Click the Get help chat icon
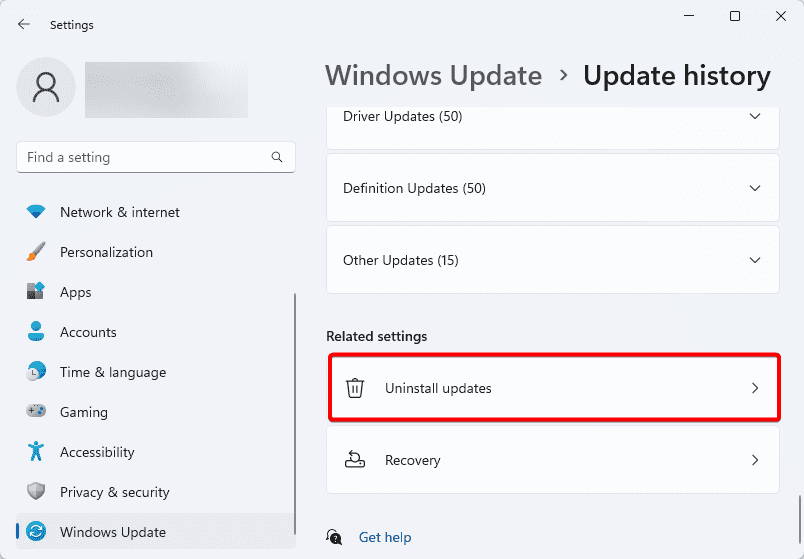The width and height of the screenshot is (804, 559). (x=334, y=537)
